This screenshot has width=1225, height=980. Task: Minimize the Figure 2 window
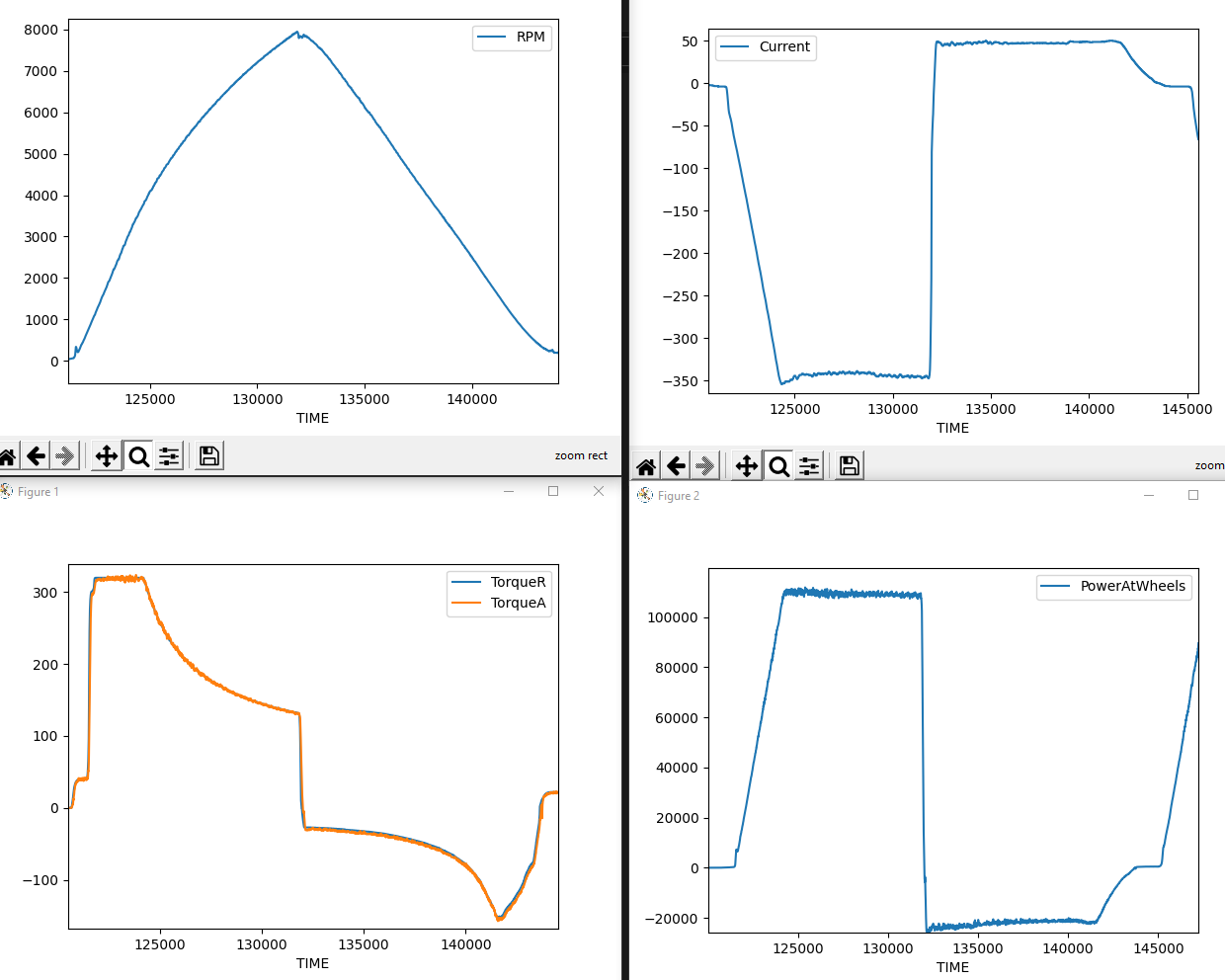(1149, 495)
